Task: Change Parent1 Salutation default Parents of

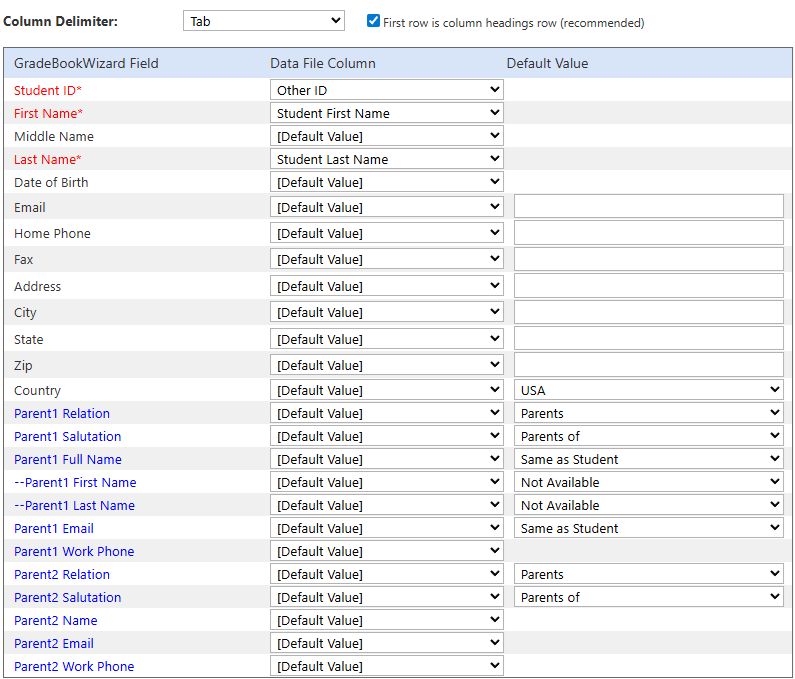Action: tap(648, 436)
